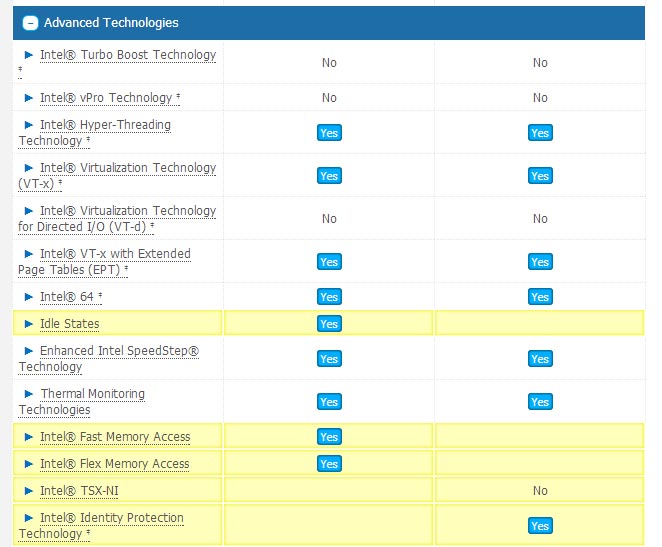Click the Advanced Technologies header title
The width and height of the screenshot is (662, 547).
click(x=111, y=23)
